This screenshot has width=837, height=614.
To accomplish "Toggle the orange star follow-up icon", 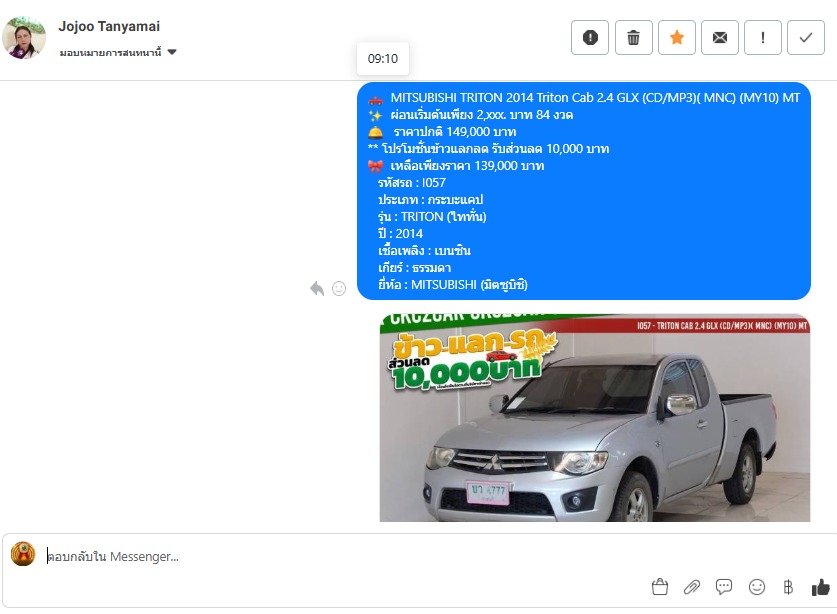I will 677,37.
